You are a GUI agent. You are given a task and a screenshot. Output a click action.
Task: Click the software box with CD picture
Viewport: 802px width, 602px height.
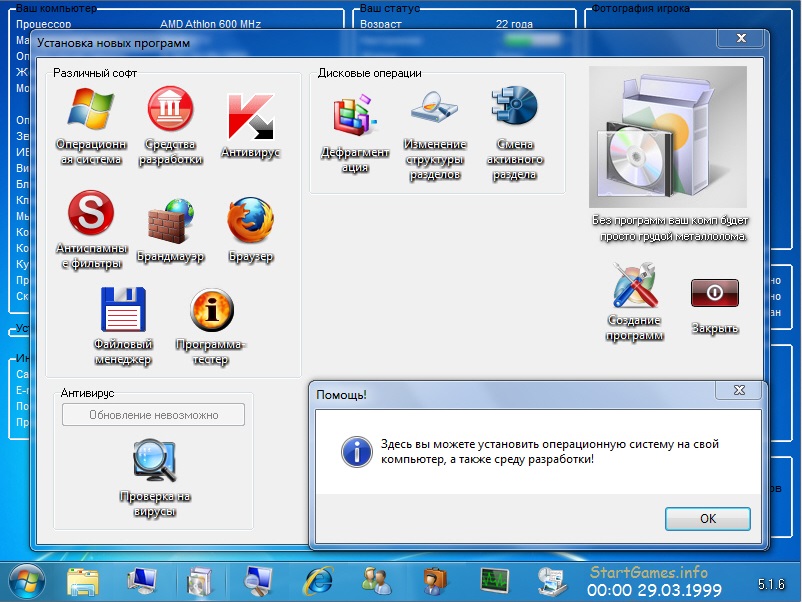click(667, 137)
